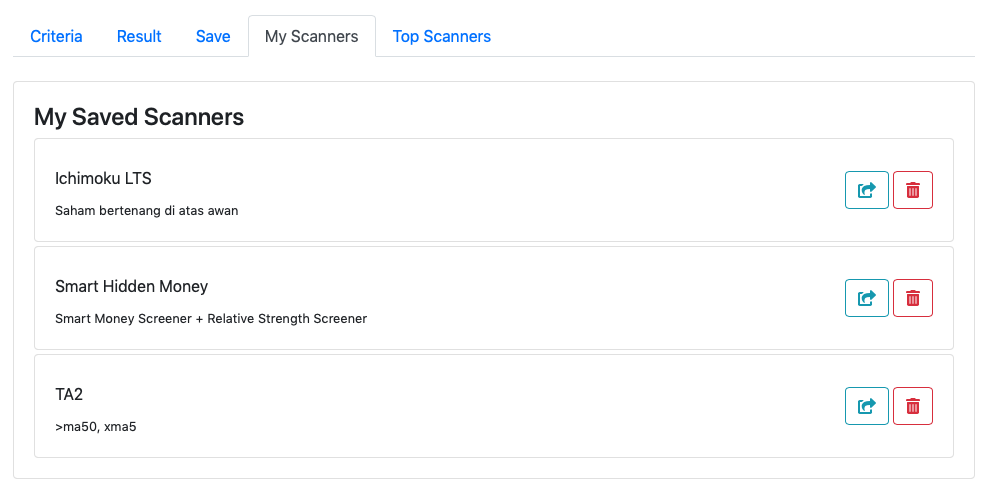Delete the Ichimoku LTS scanner
Screen dimensions: 991x493
pos(913,190)
